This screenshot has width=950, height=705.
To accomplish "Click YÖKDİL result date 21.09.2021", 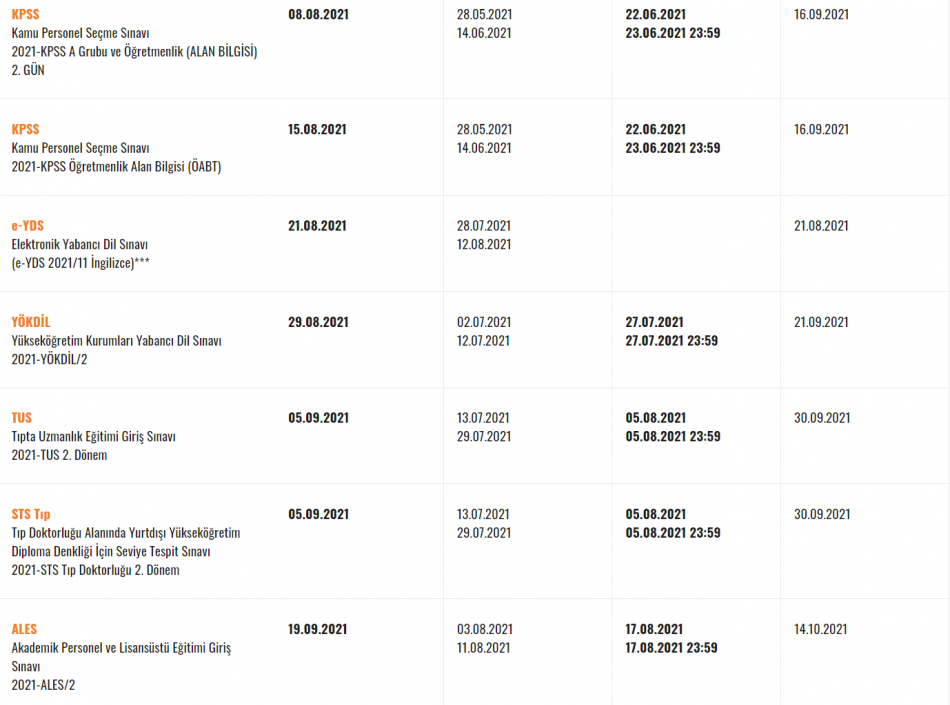I will [x=822, y=322].
